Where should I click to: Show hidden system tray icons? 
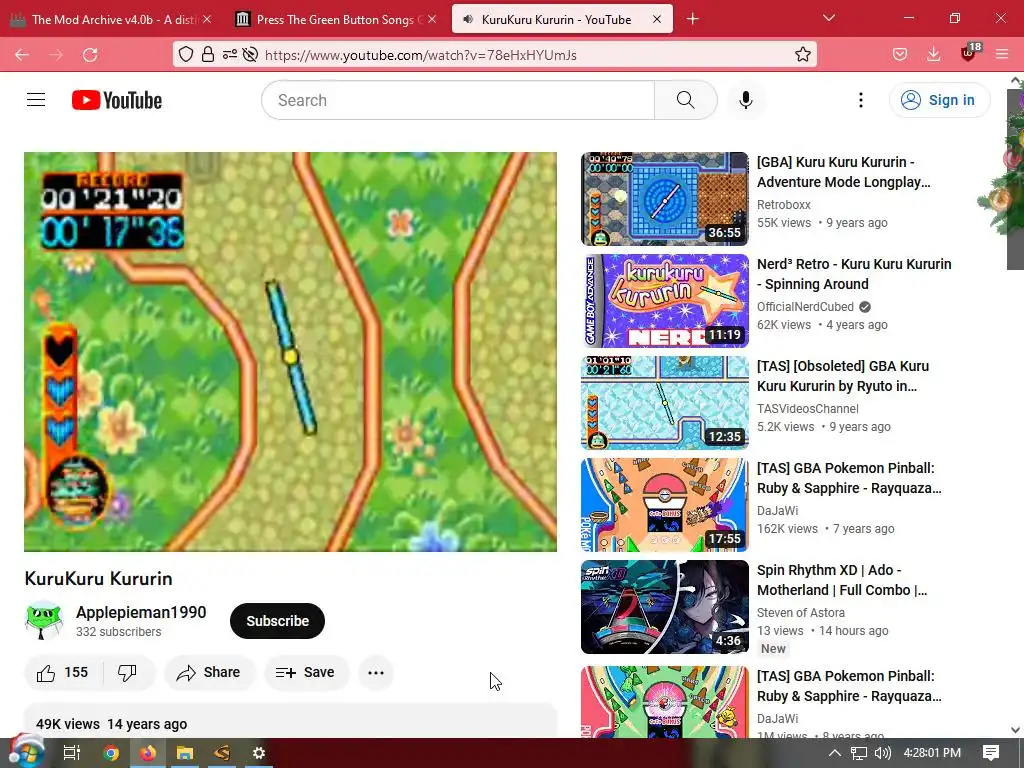pyautogui.click(x=834, y=753)
